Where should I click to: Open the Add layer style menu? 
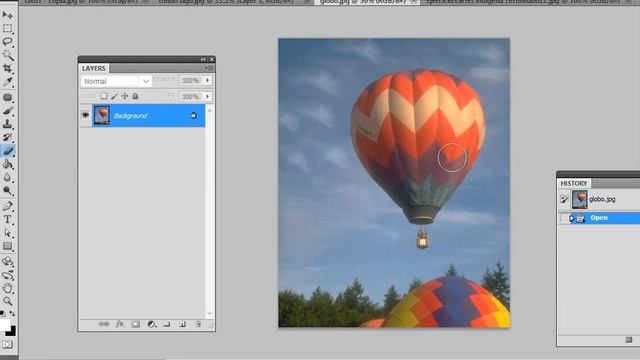(x=120, y=324)
